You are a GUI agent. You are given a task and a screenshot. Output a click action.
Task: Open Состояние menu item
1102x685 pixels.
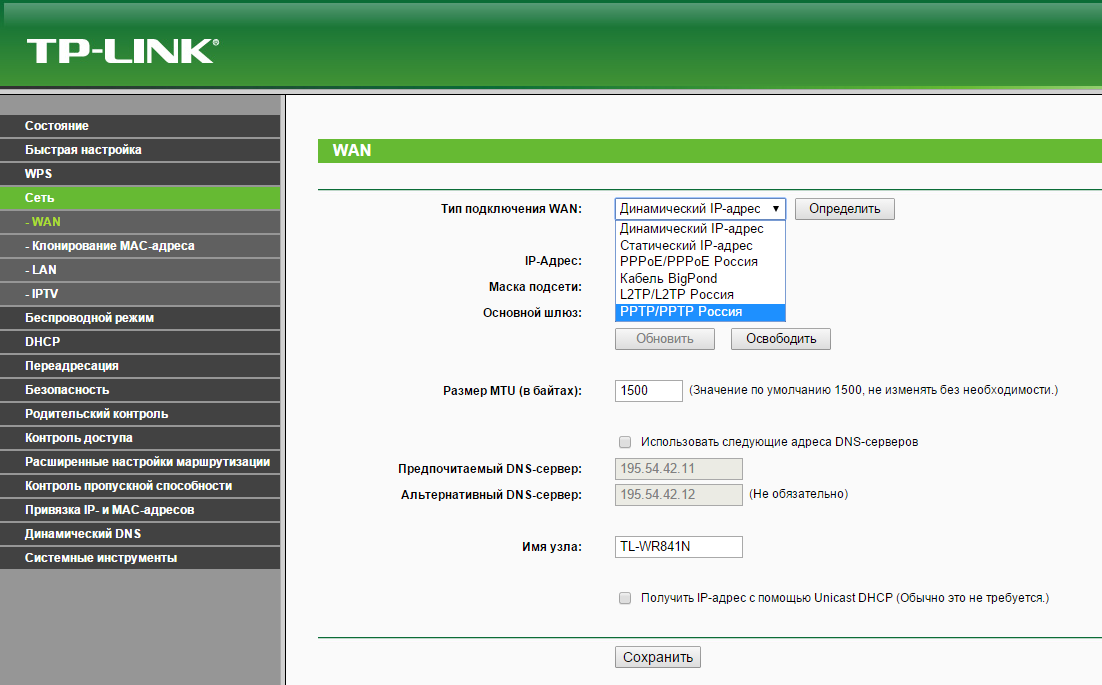pyautogui.click(x=57, y=126)
